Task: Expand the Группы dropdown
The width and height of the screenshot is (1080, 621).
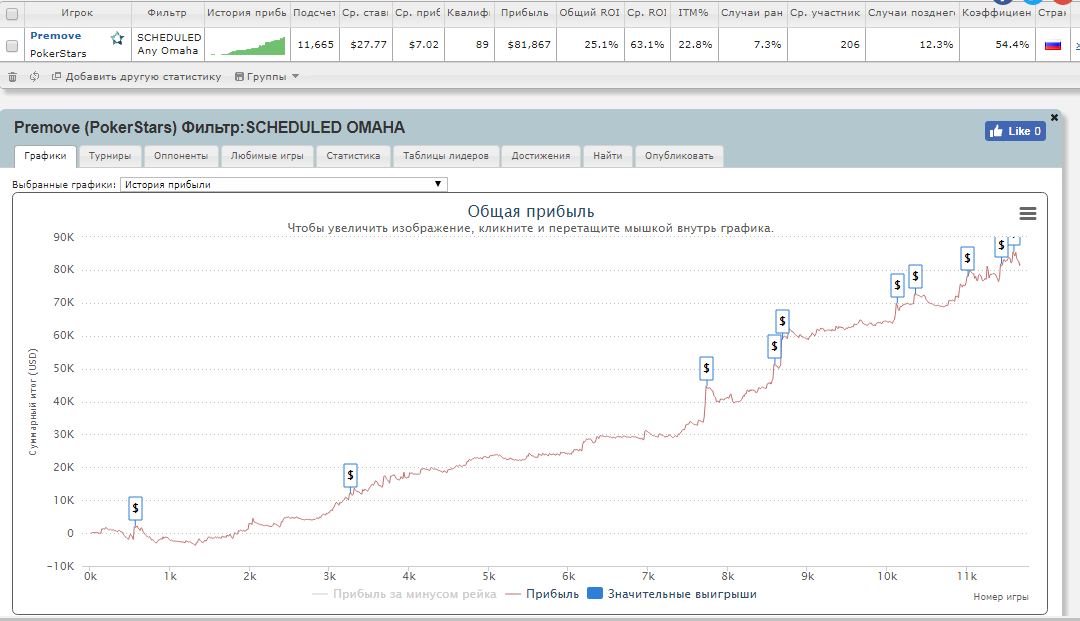Action: pyautogui.click(x=267, y=76)
